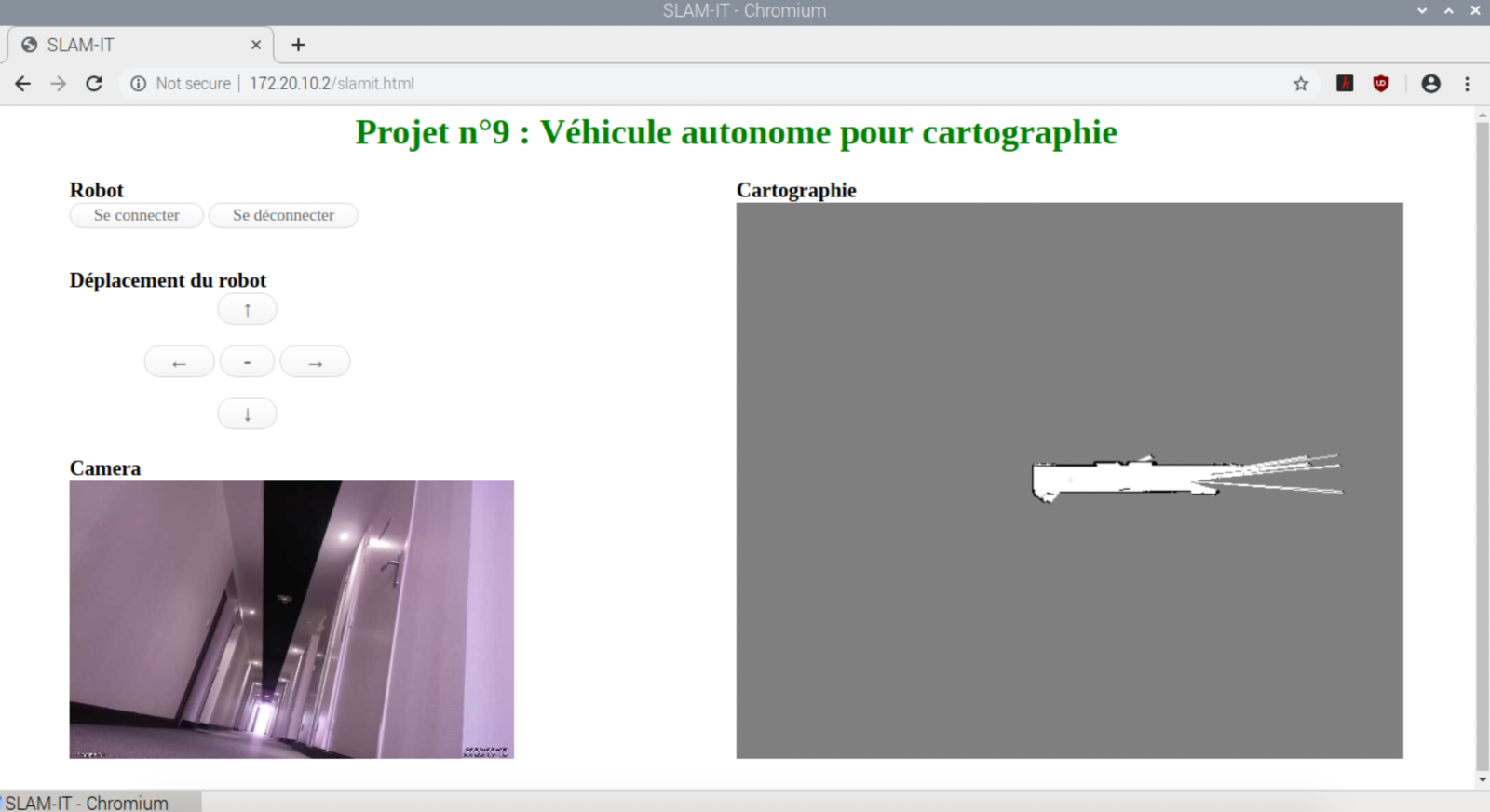This screenshot has height=812, width=1490.
Task: Turn the robot left with left arrow
Action: point(179,362)
